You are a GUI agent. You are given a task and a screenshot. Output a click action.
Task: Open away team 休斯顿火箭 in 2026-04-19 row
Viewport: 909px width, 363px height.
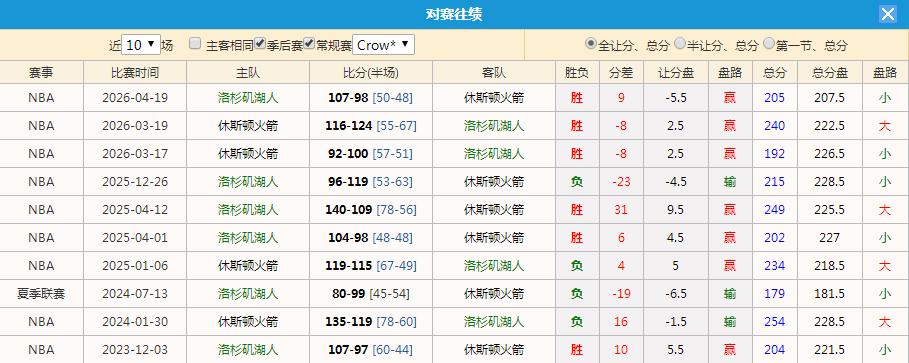click(x=494, y=98)
